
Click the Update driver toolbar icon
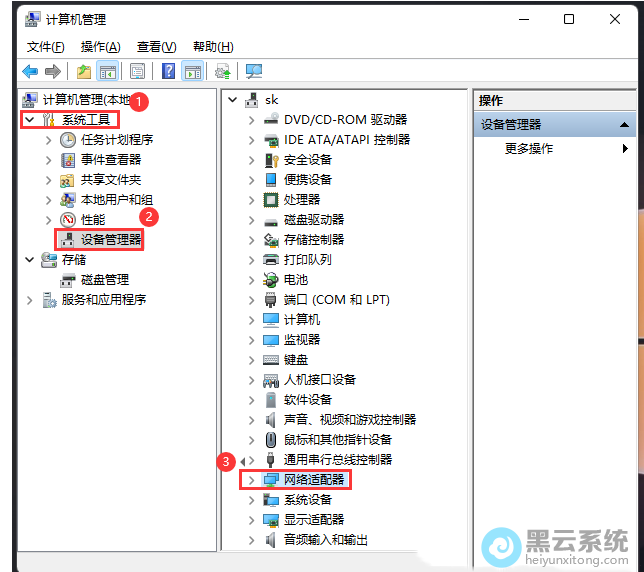coord(222,71)
